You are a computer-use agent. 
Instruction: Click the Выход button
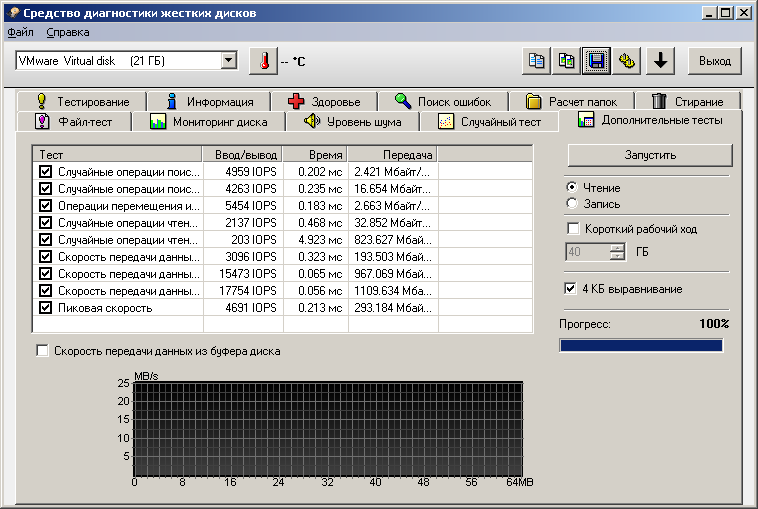[714, 61]
